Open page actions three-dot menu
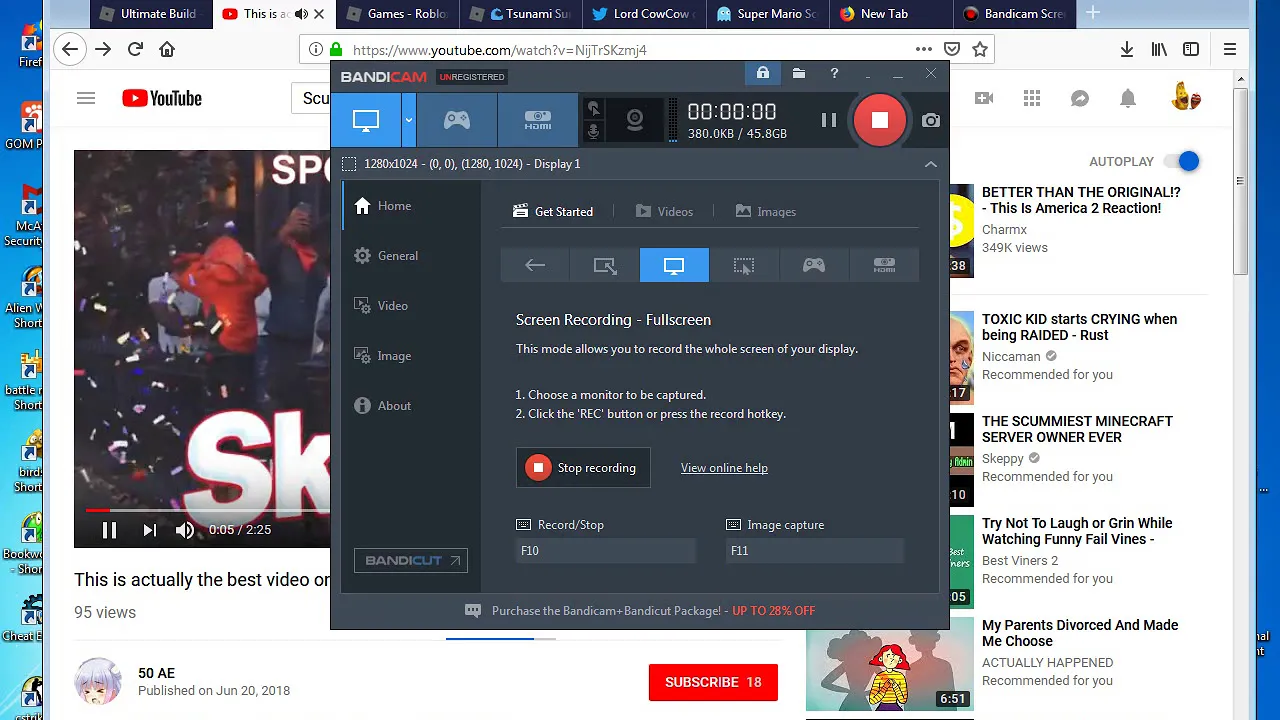This screenshot has width=1280, height=720. (x=924, y=49)
